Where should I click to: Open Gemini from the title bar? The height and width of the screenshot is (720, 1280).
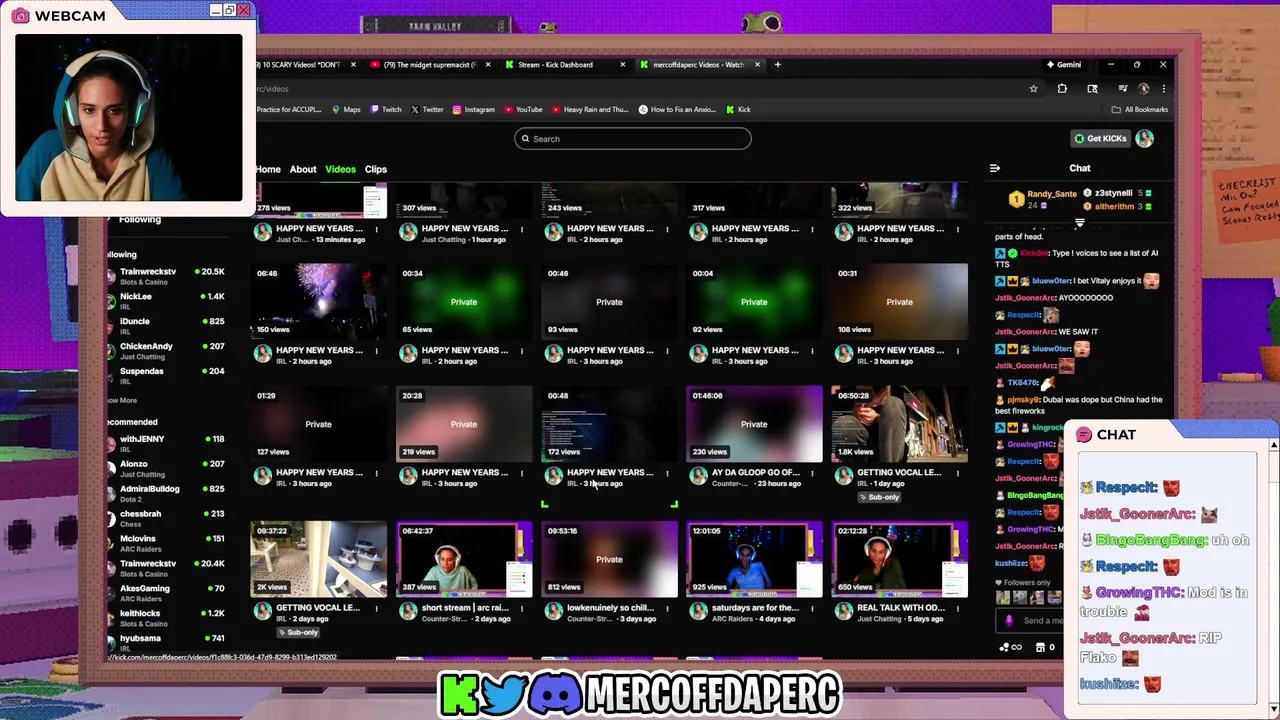1064,65
